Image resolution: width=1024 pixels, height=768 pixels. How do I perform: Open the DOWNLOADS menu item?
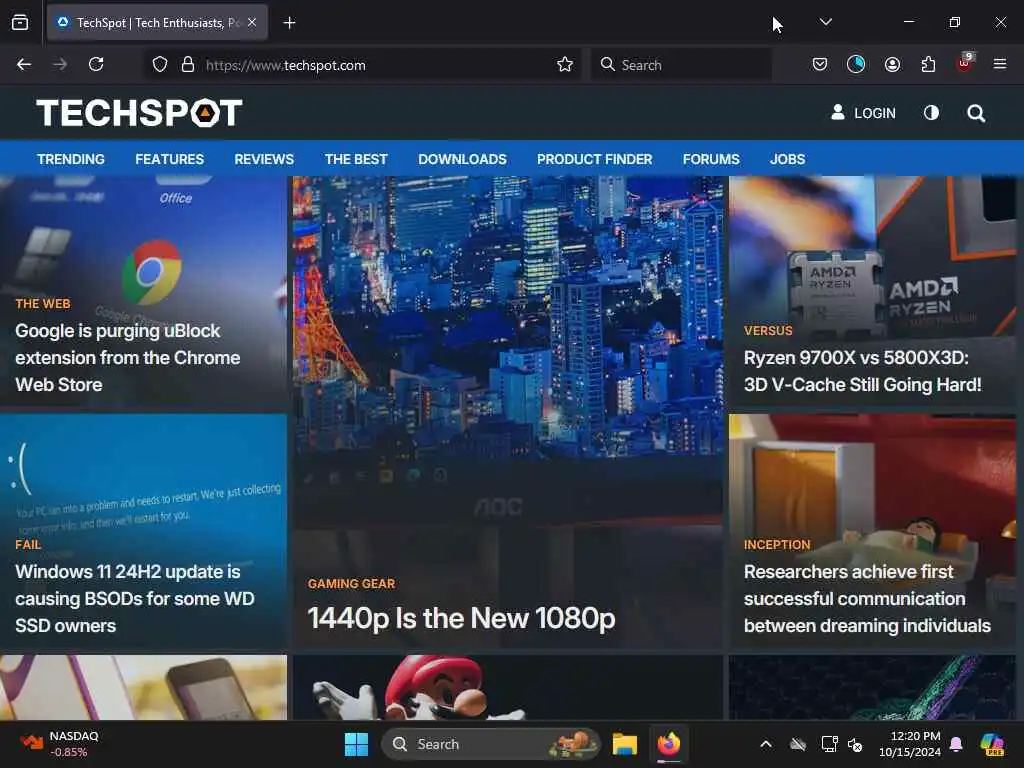click(462, 159)
